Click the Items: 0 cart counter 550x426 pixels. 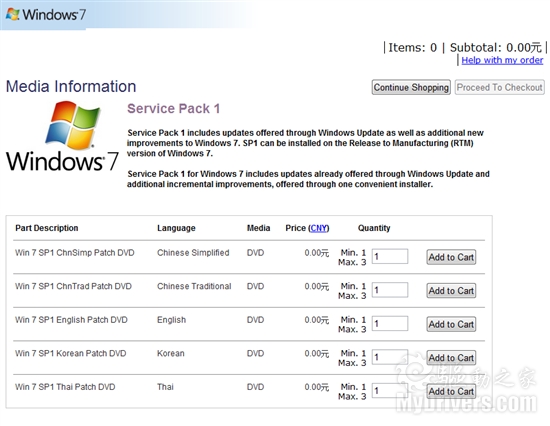(412, 48)
